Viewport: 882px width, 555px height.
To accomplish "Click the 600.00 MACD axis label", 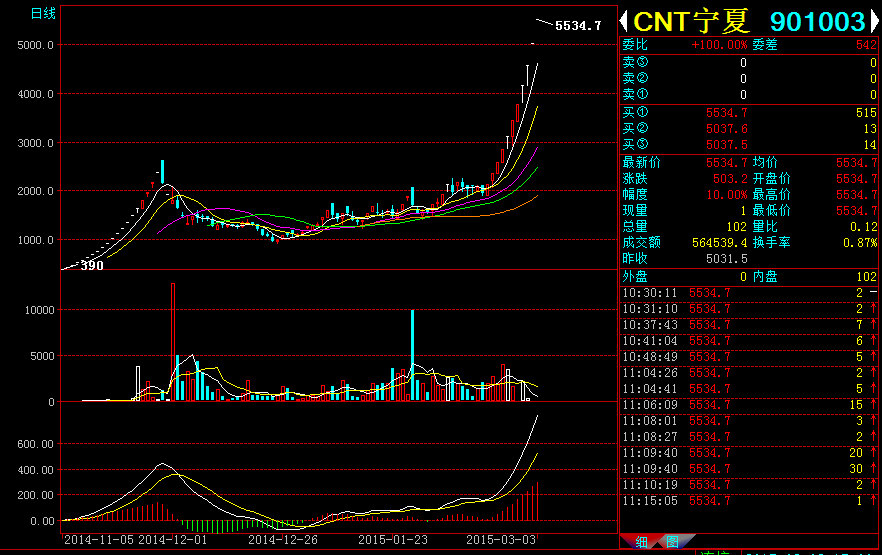I will tap(35, 444).
